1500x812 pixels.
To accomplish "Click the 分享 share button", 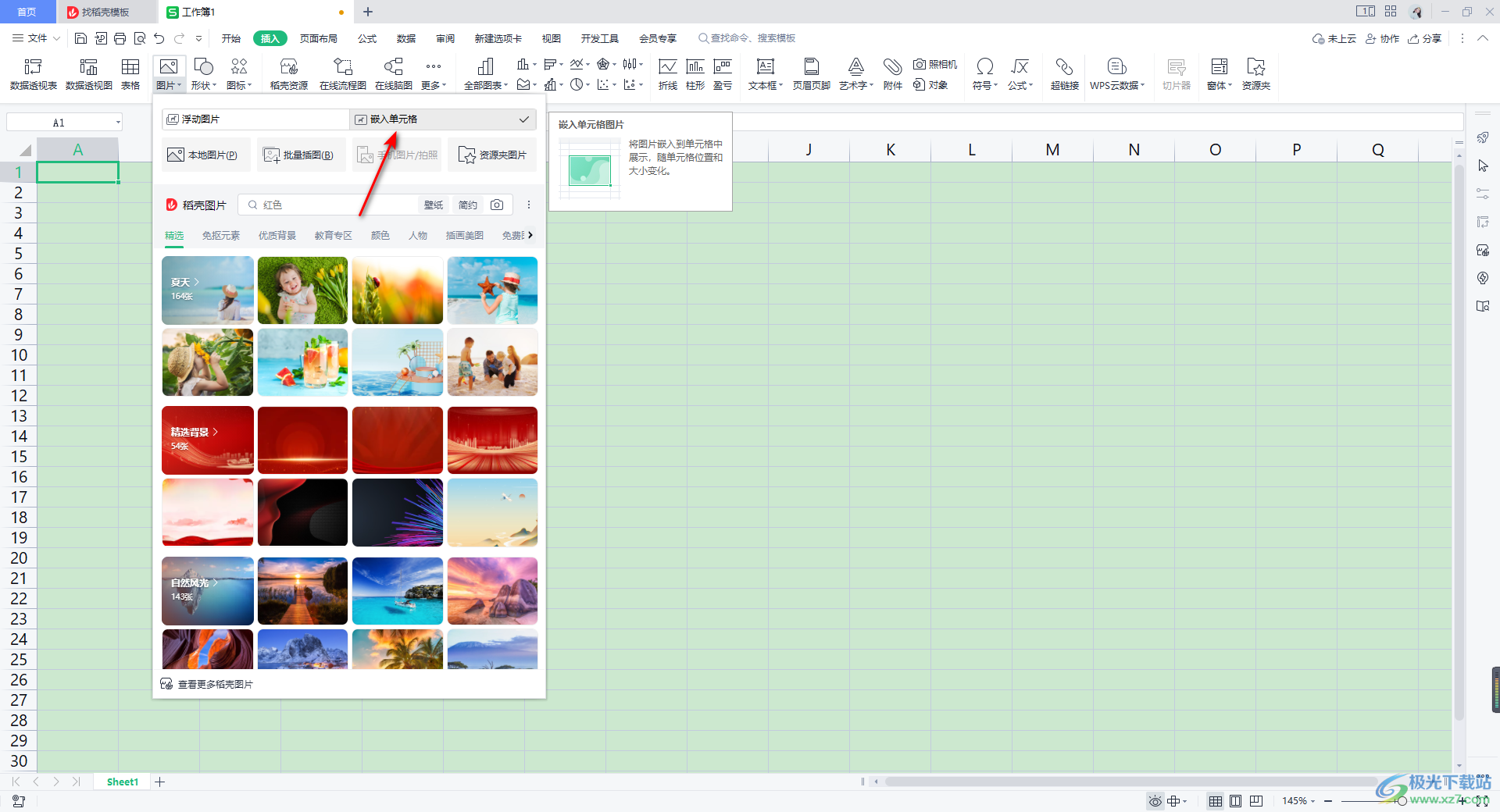I will (x=1424, y=38).
